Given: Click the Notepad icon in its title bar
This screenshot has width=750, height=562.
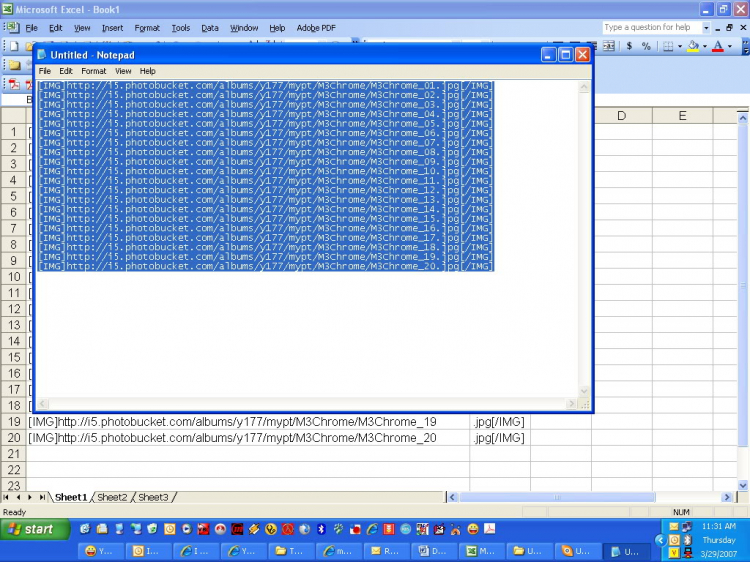Looking at the screenshot, I should pyautogui.click(x=42, y=55).
